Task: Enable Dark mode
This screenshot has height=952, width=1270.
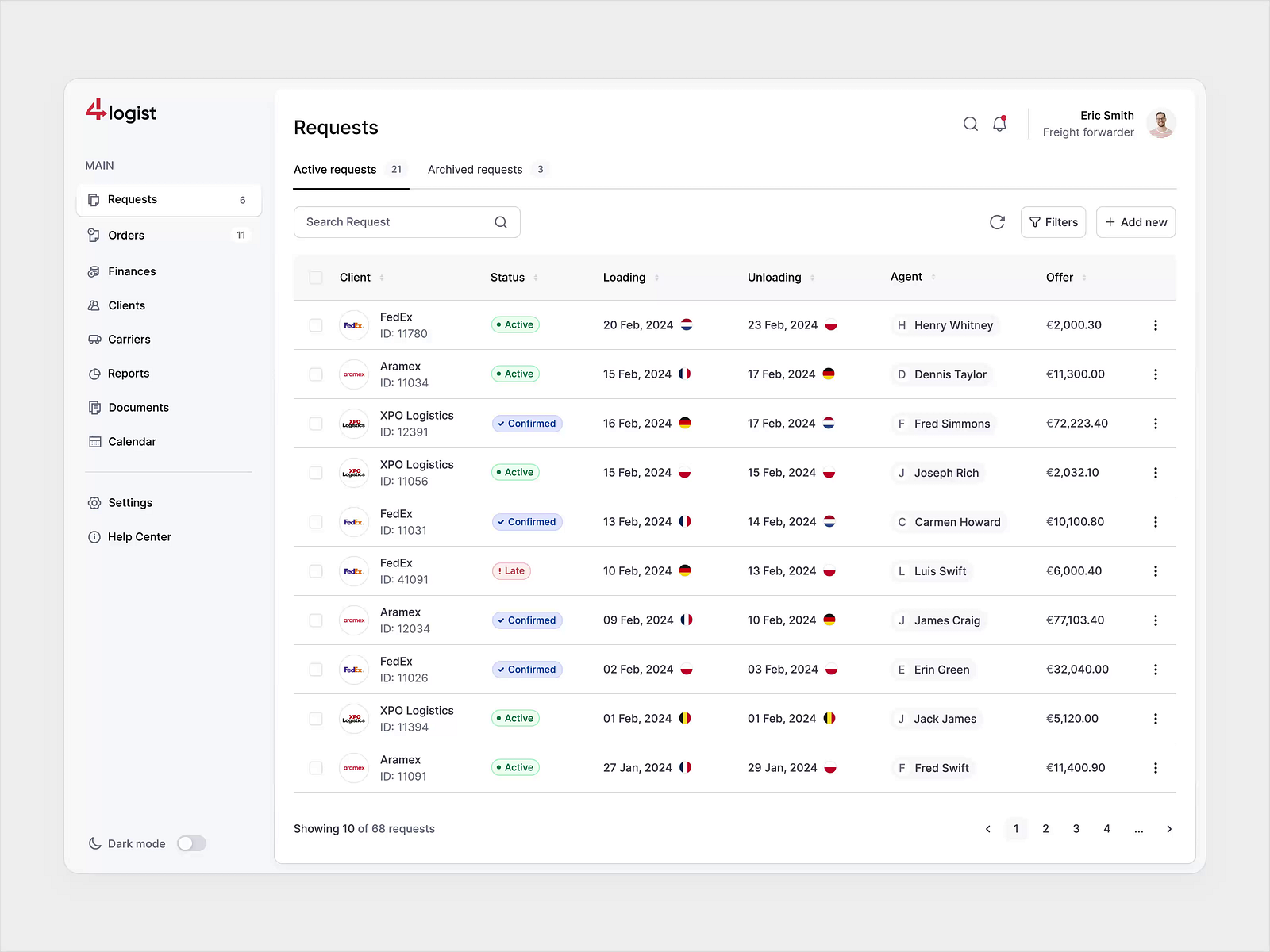Action: pos(191,843)
